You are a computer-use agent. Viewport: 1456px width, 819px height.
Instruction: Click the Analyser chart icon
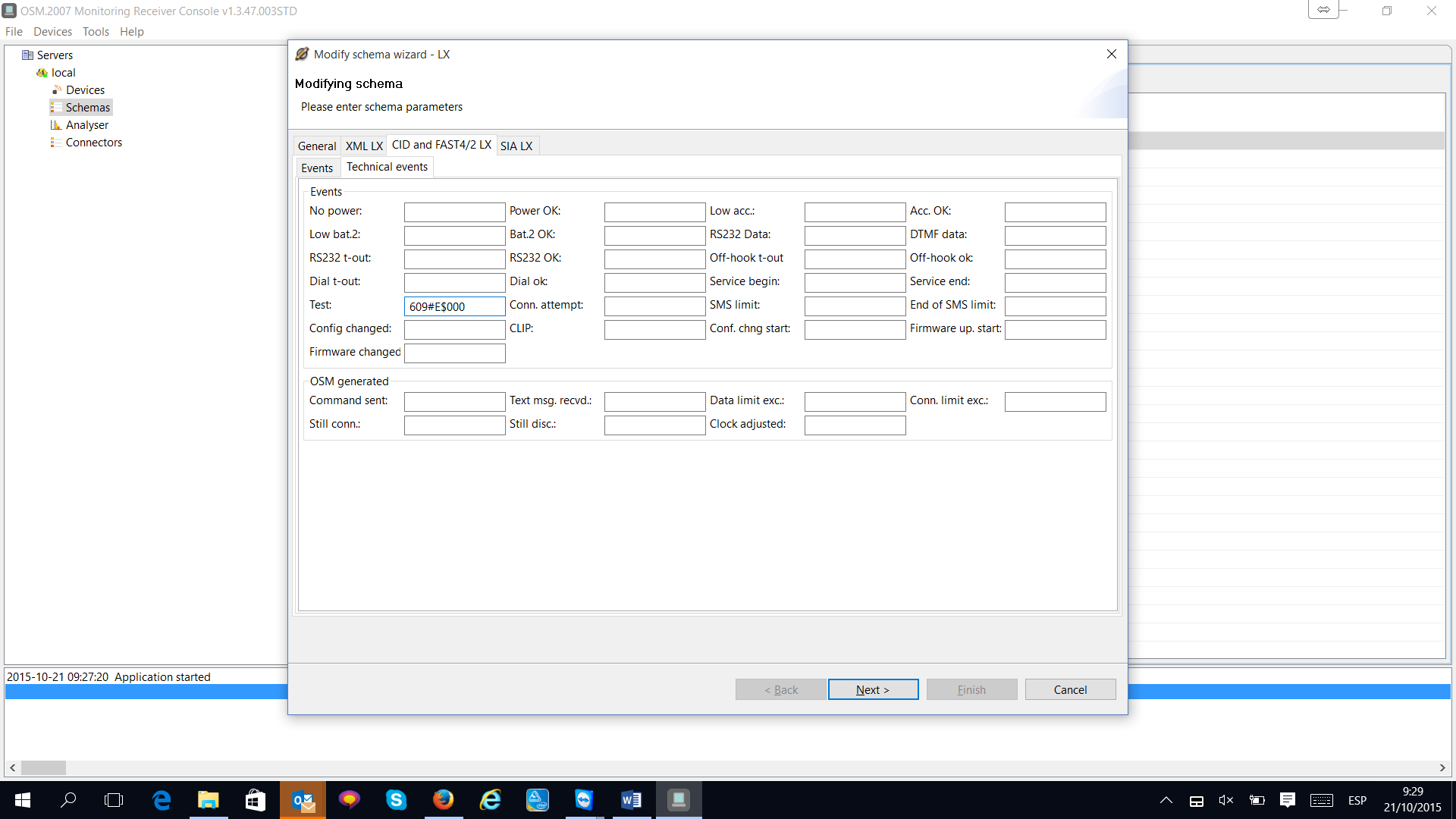click(56, 125)
